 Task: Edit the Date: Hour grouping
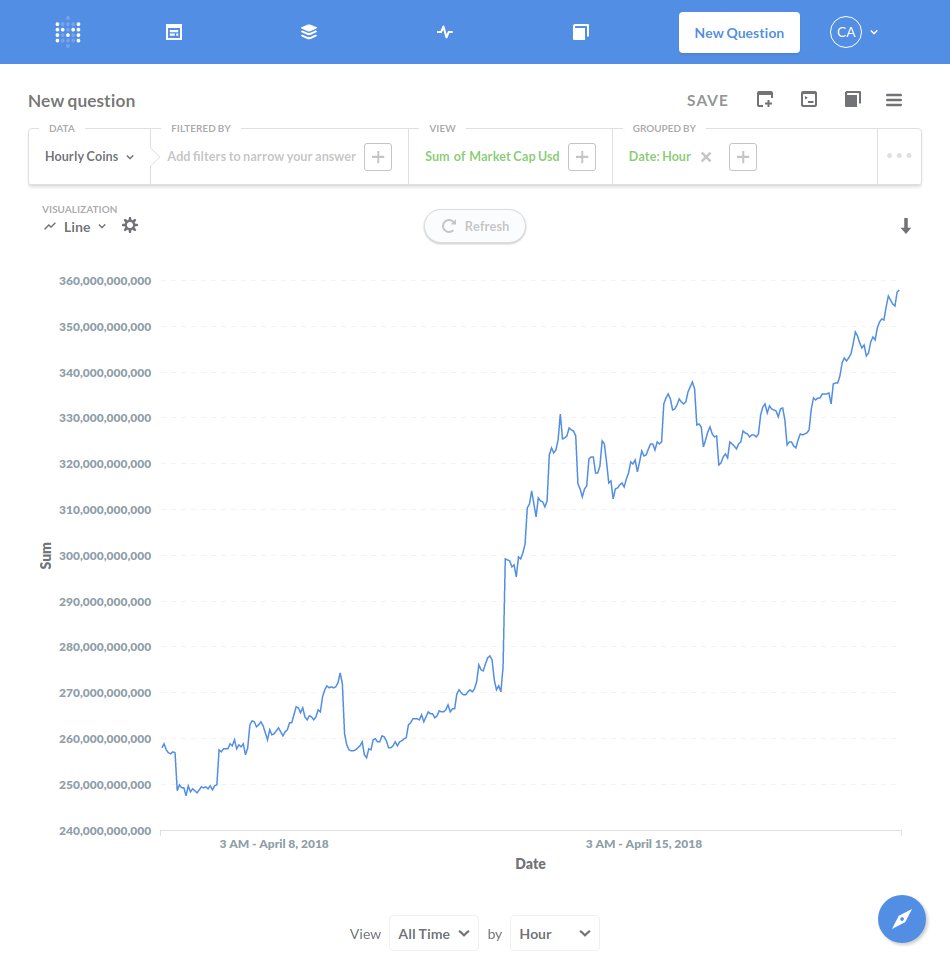pos(659,157)
